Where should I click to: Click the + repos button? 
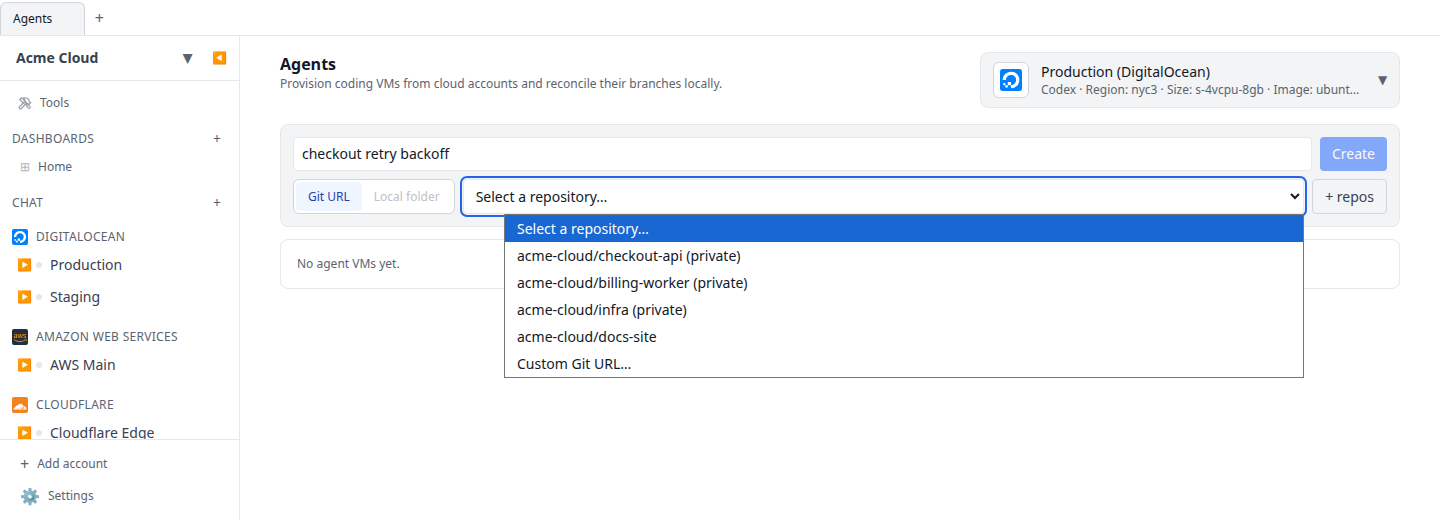point(1349,197)
